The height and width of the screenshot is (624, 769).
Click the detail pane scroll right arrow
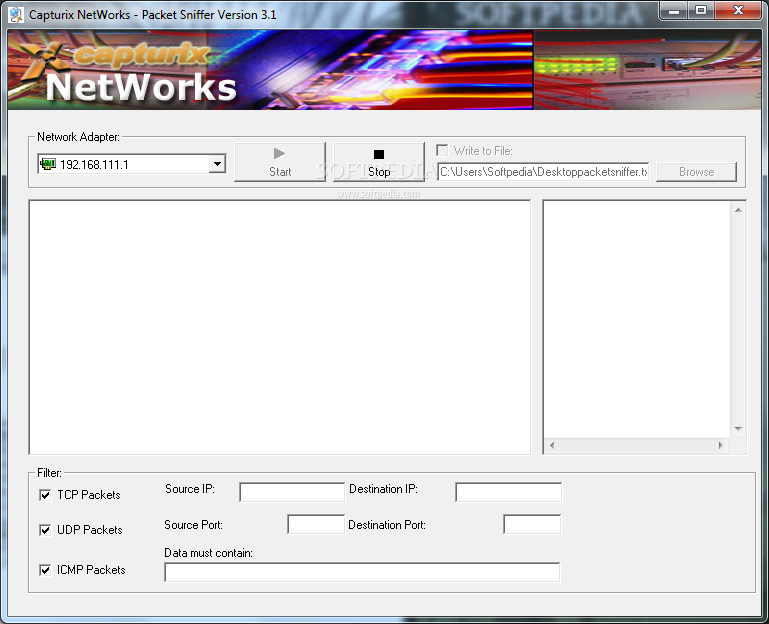click(720, 445)
